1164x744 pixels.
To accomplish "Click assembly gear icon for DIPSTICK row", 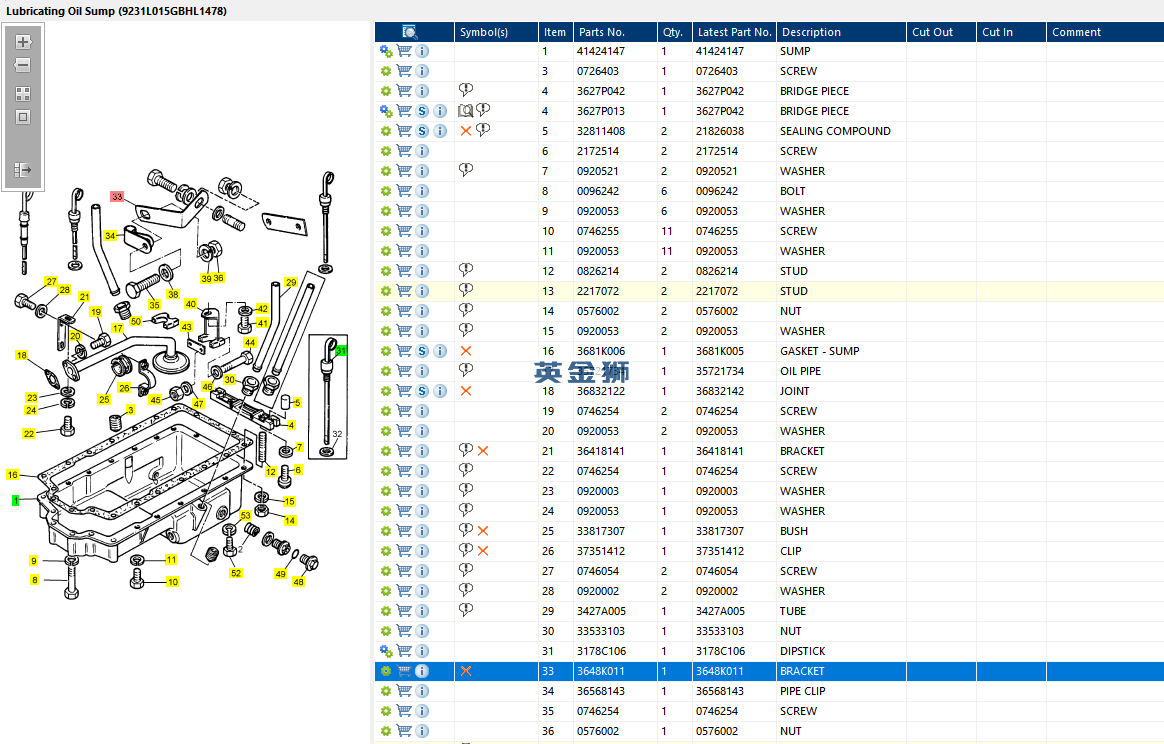I will tap(386, 651).
